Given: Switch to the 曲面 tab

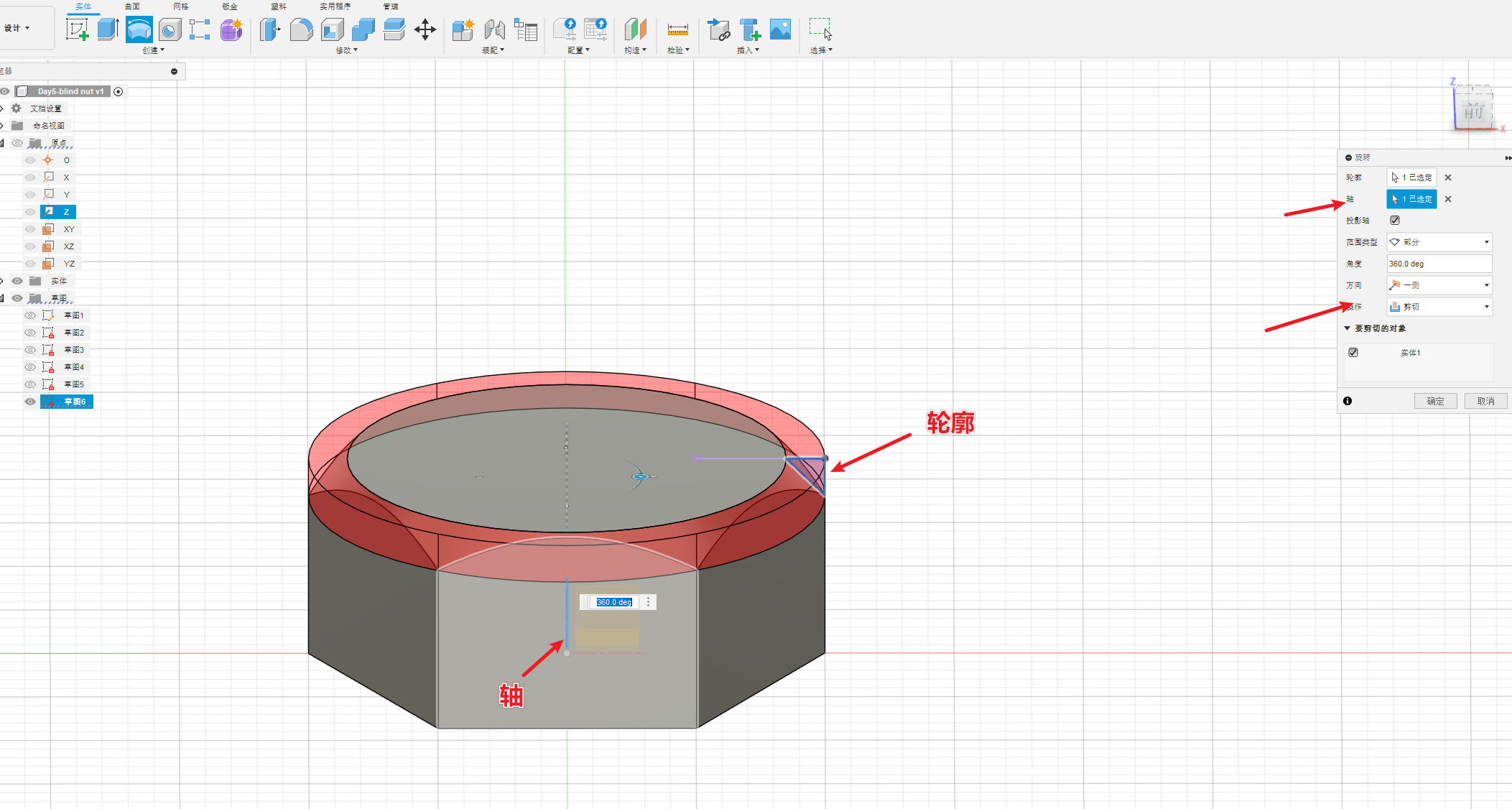Looking at the screenshot, I should pyautogui.click(x=132, y=6).
